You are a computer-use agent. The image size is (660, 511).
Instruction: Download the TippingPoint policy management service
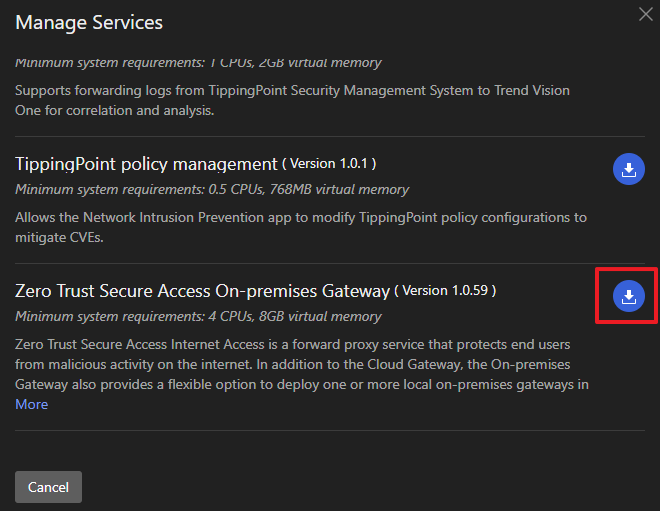628,169
